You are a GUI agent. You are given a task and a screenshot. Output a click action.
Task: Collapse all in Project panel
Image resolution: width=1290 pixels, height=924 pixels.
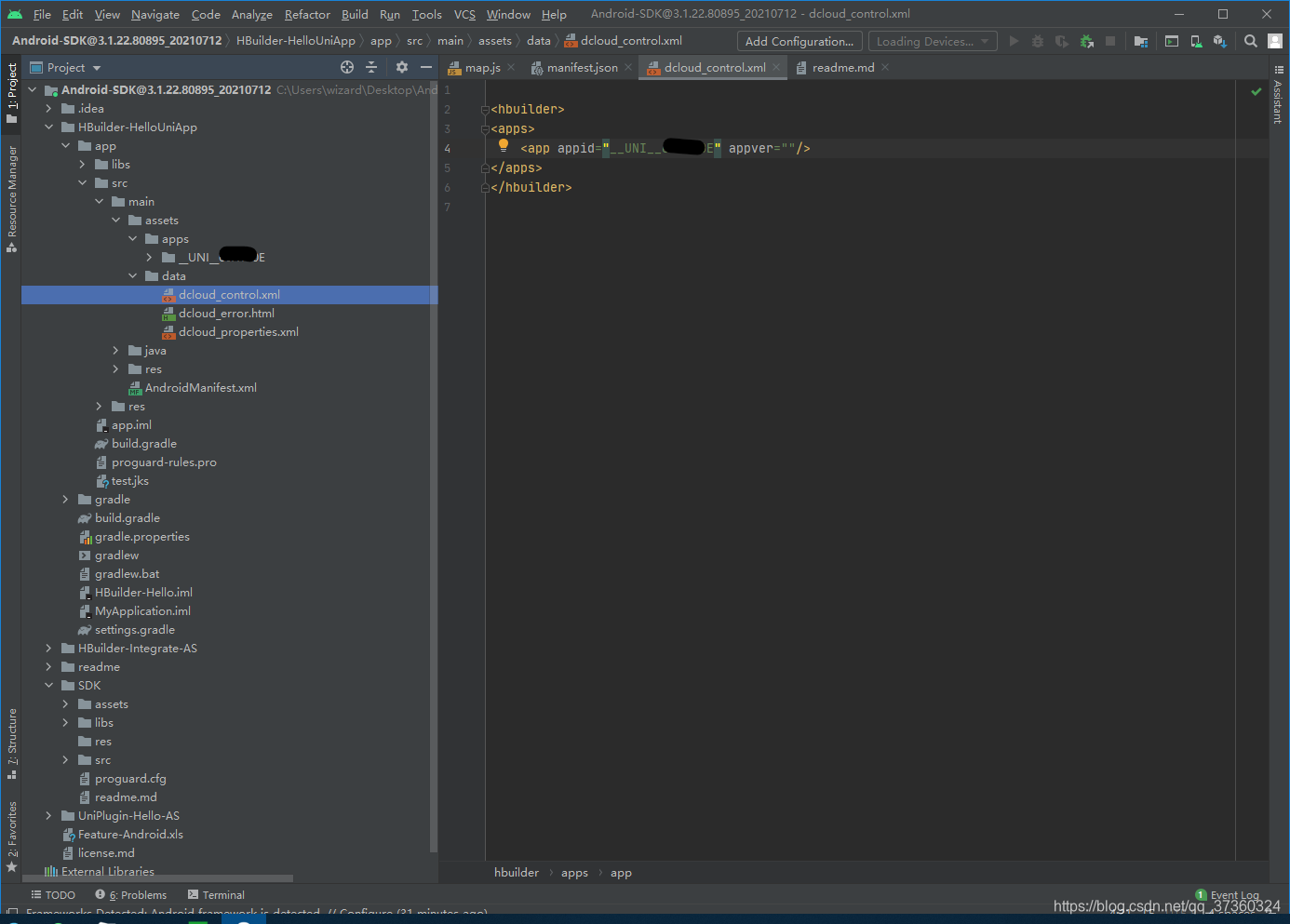[x=371, y=67]
